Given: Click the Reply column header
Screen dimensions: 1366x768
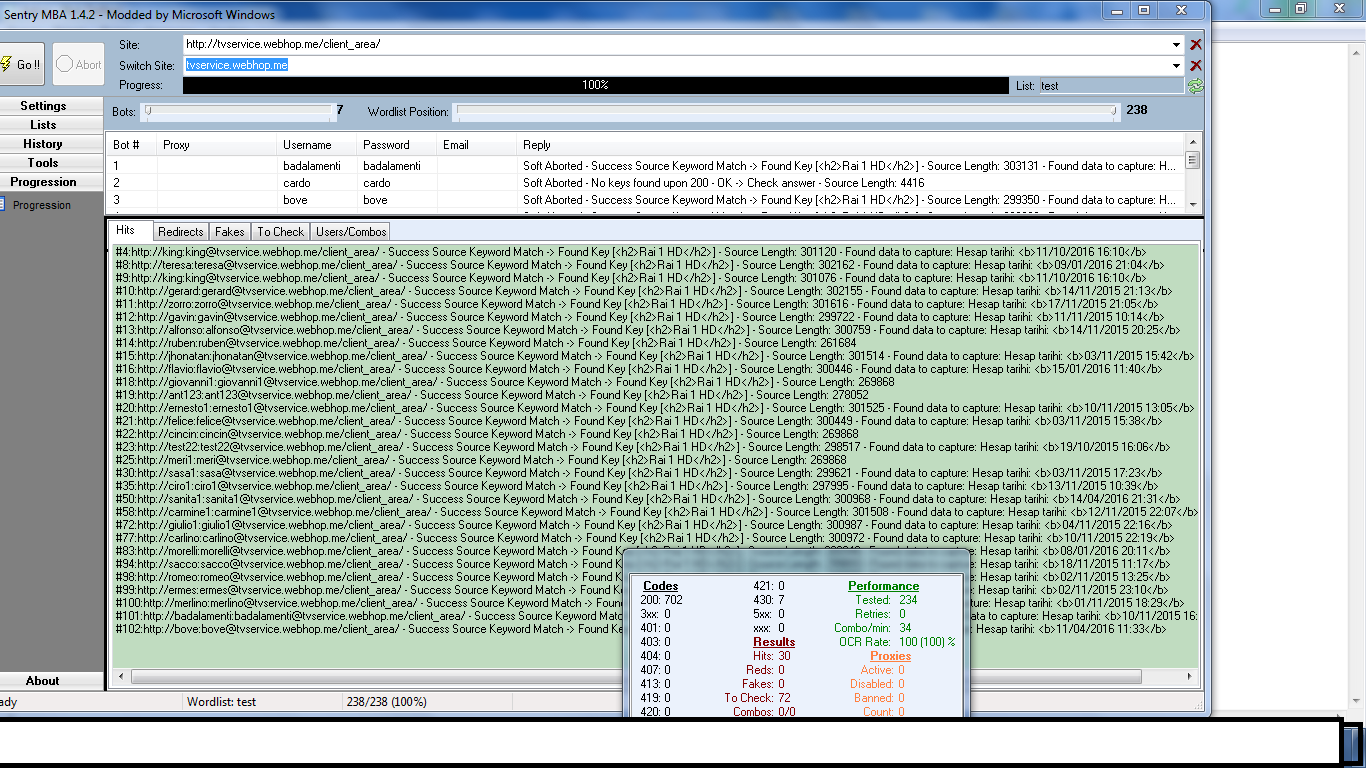Looking at the screenshot, I should pyautogui.click(x=537, y=145).
